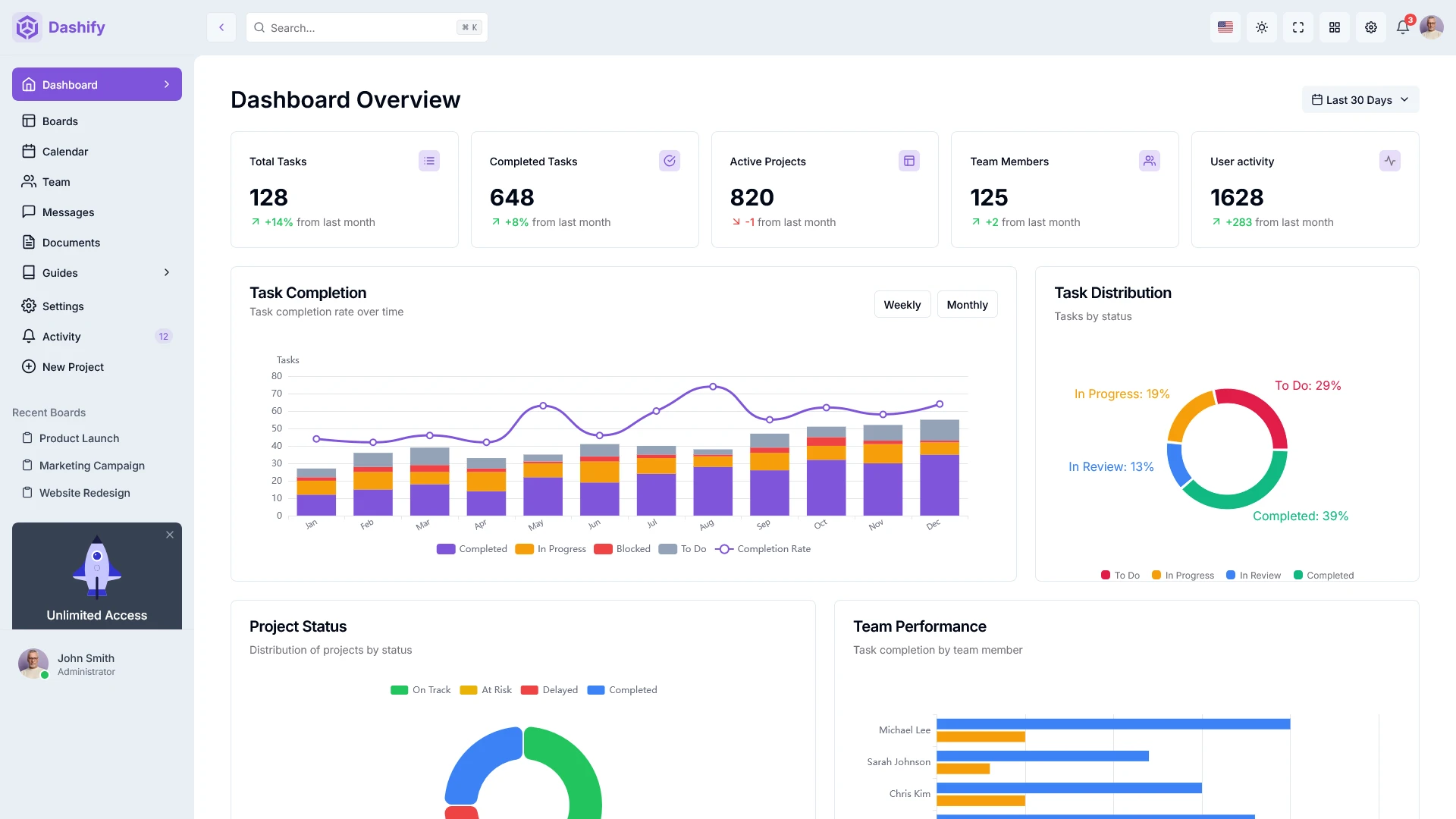This screenshot has width=1456, height=819.
Task: Click Activity badge count 12
Action: click(164, 336)
